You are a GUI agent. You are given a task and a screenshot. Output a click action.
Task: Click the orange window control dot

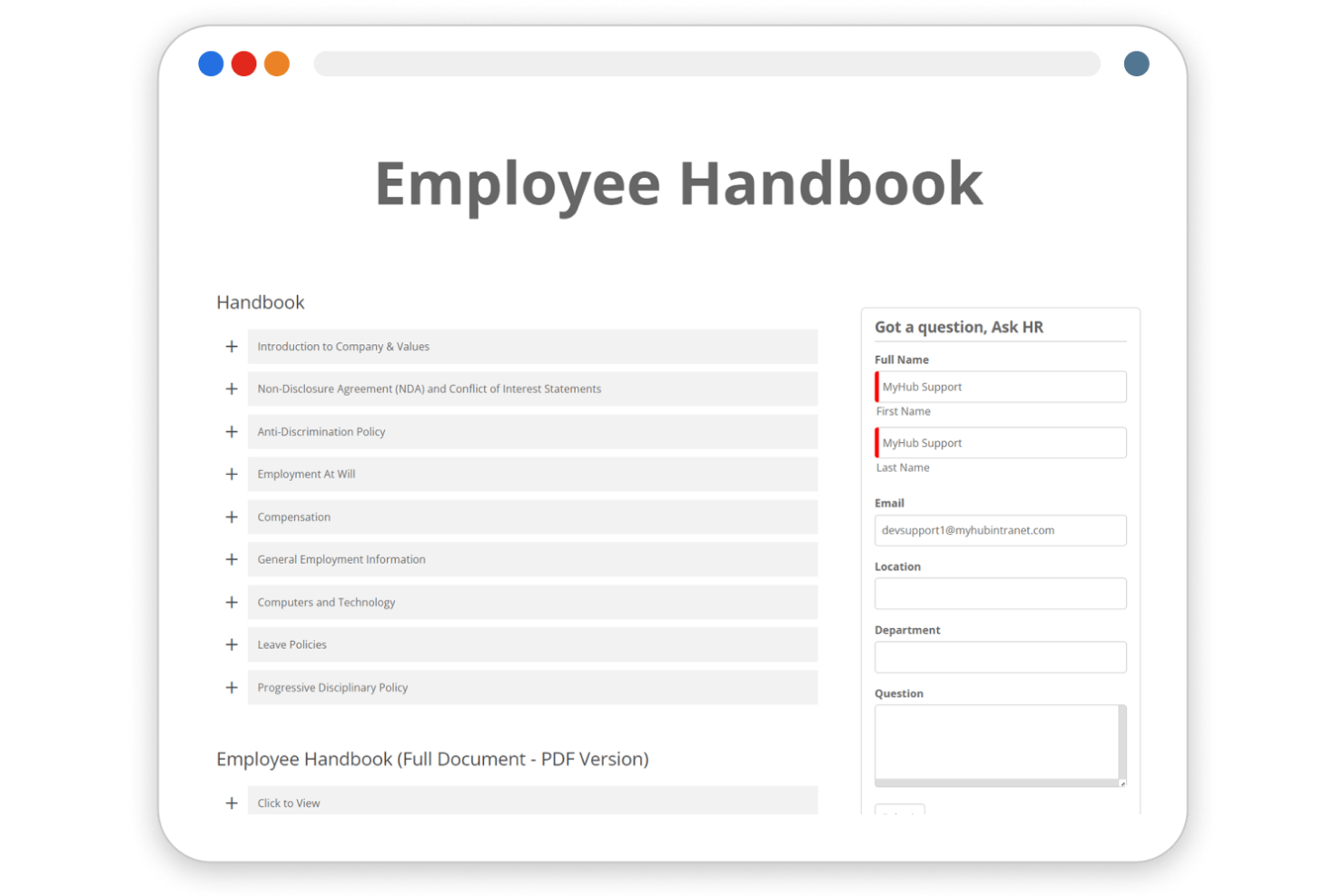tap(277, 64)
